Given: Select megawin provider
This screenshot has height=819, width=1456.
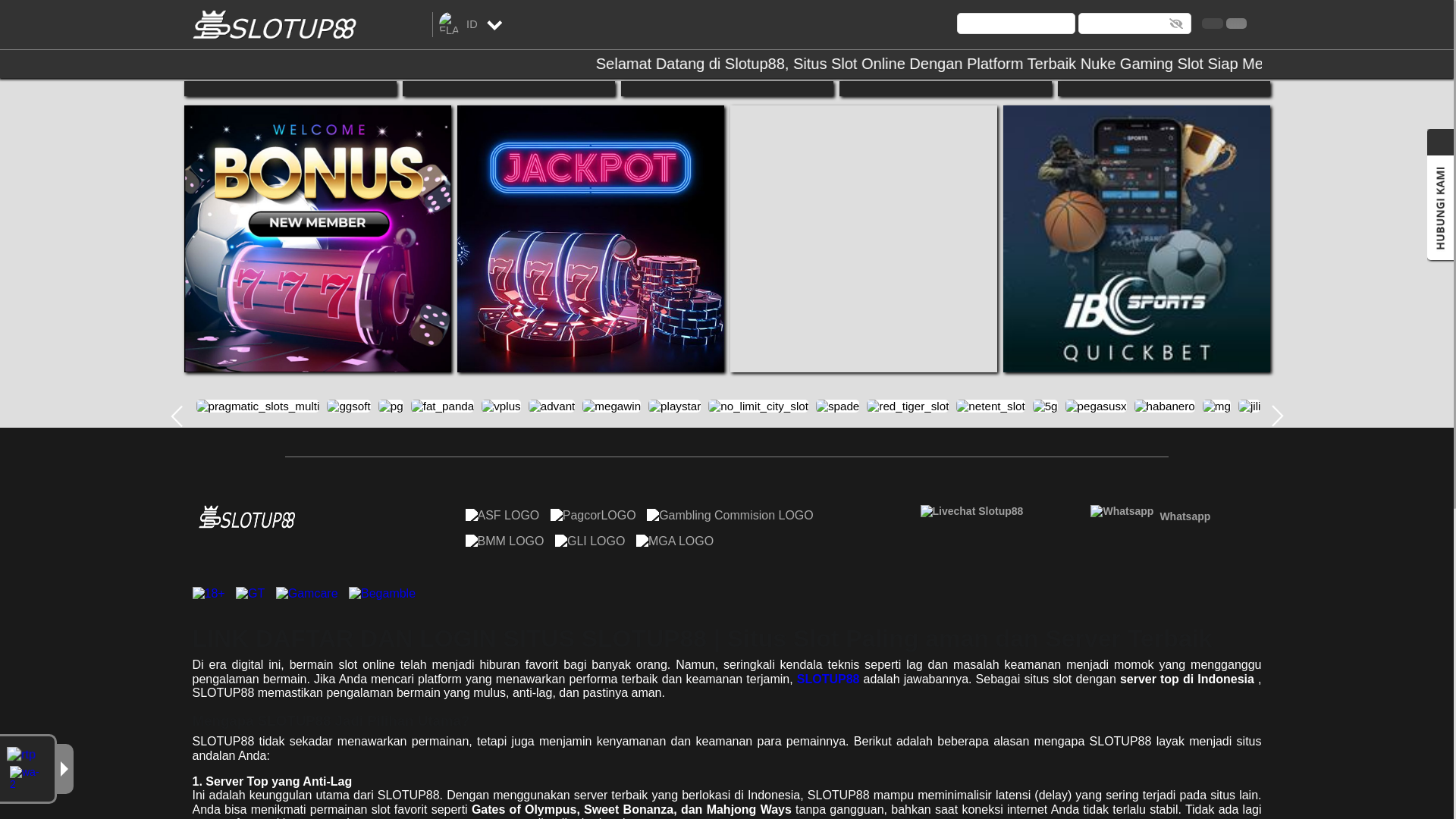Looking at the screenshot, I should [x=611, y=406].
